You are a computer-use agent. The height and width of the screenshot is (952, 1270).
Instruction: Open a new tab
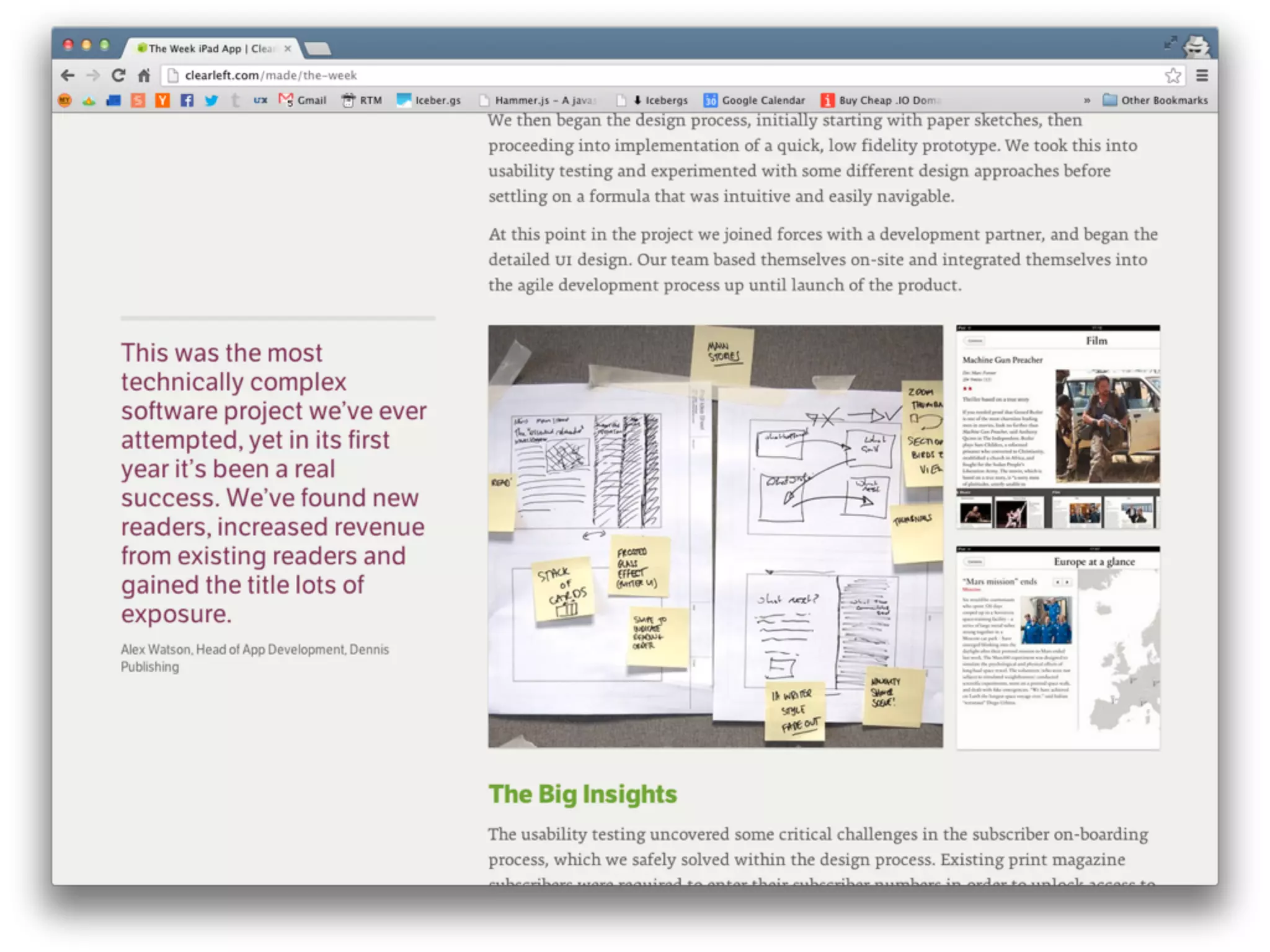coord(318,48)
